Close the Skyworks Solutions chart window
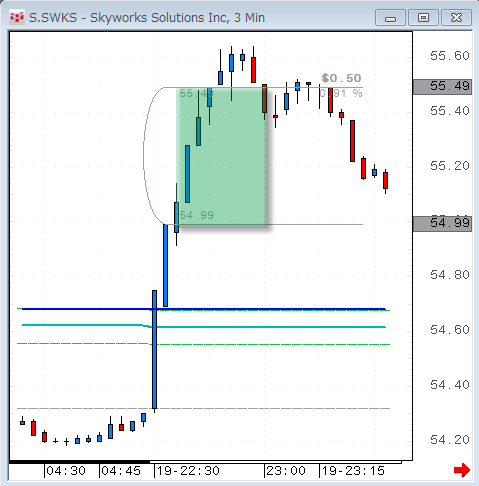479x486 pixels. (x=456, y=18)
